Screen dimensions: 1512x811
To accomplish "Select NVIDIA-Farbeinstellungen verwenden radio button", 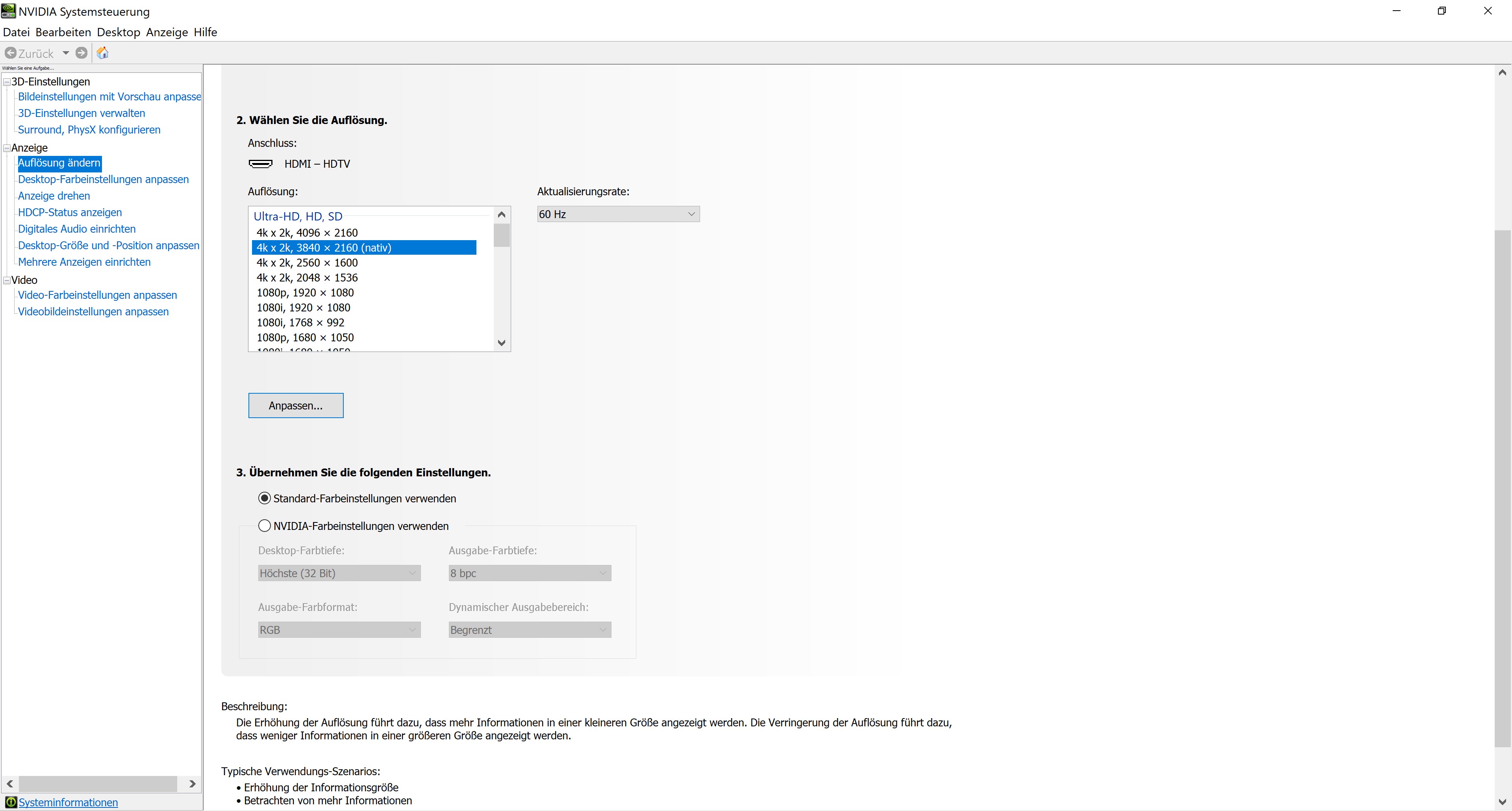I will click(x=265, y=526).
